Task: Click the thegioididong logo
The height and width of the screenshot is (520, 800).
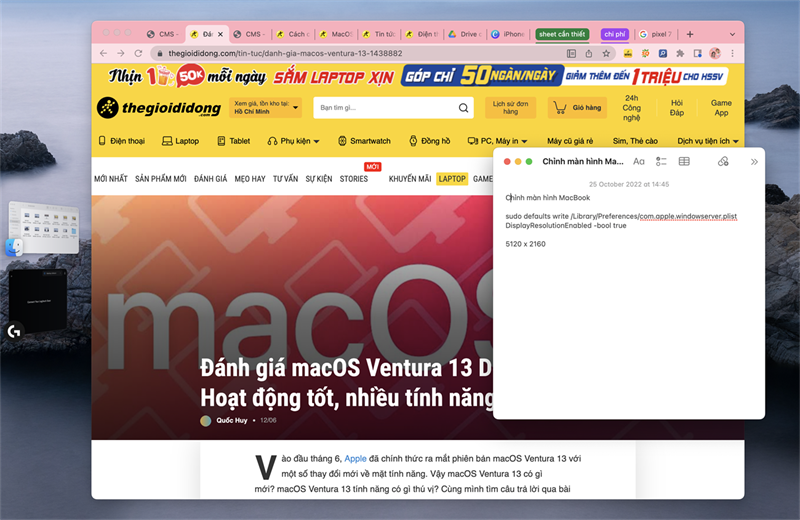Action: (159, 108)
